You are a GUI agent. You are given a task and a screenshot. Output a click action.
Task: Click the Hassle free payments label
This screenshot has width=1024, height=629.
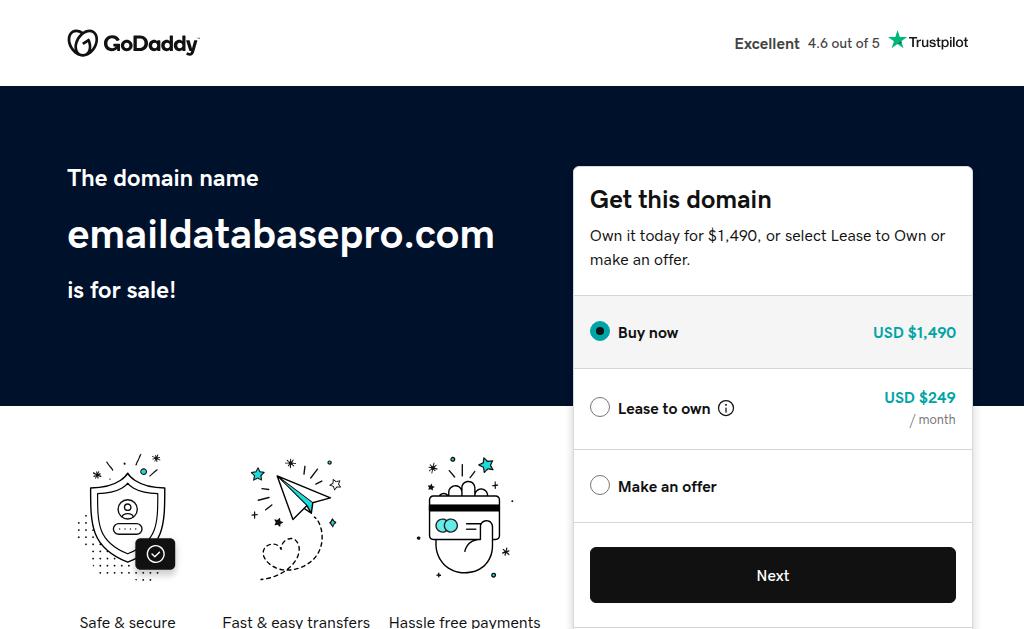coord(464,622)
